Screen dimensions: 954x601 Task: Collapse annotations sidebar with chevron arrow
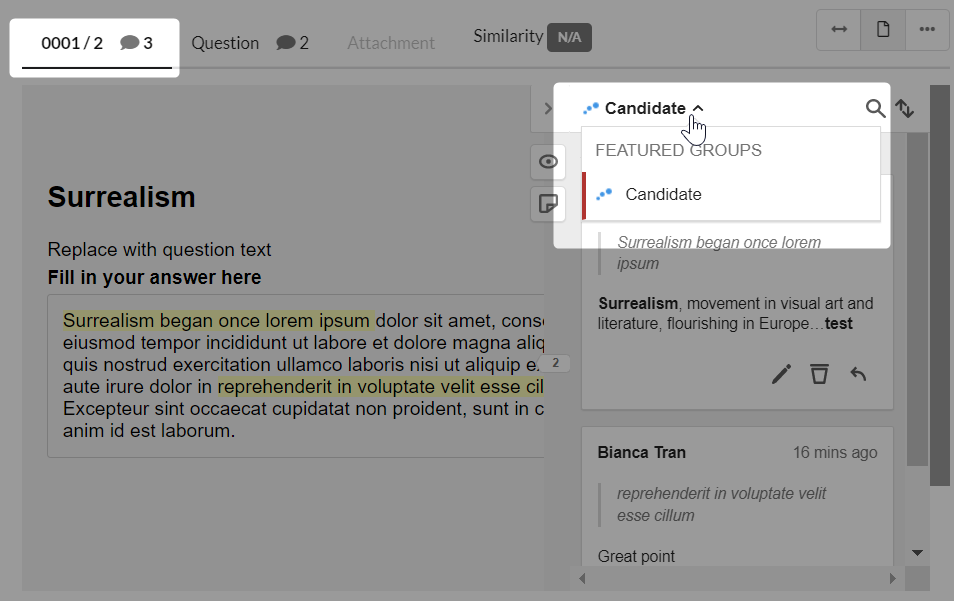click(548, 108)
